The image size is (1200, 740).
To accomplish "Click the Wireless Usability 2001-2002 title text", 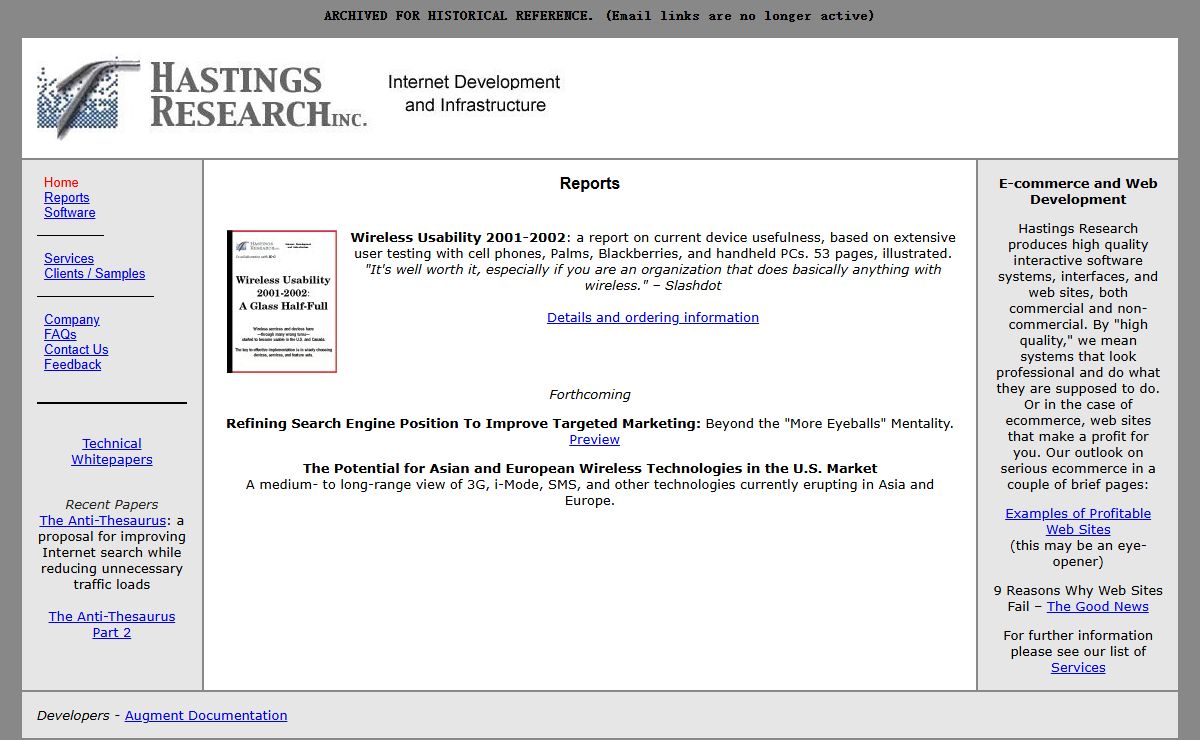I will [x=458, y=237].
